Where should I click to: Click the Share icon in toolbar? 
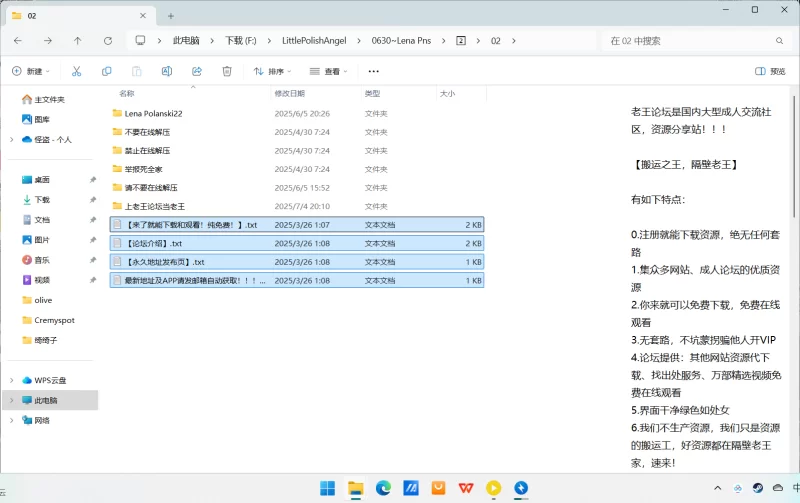[x=197, y=71]
